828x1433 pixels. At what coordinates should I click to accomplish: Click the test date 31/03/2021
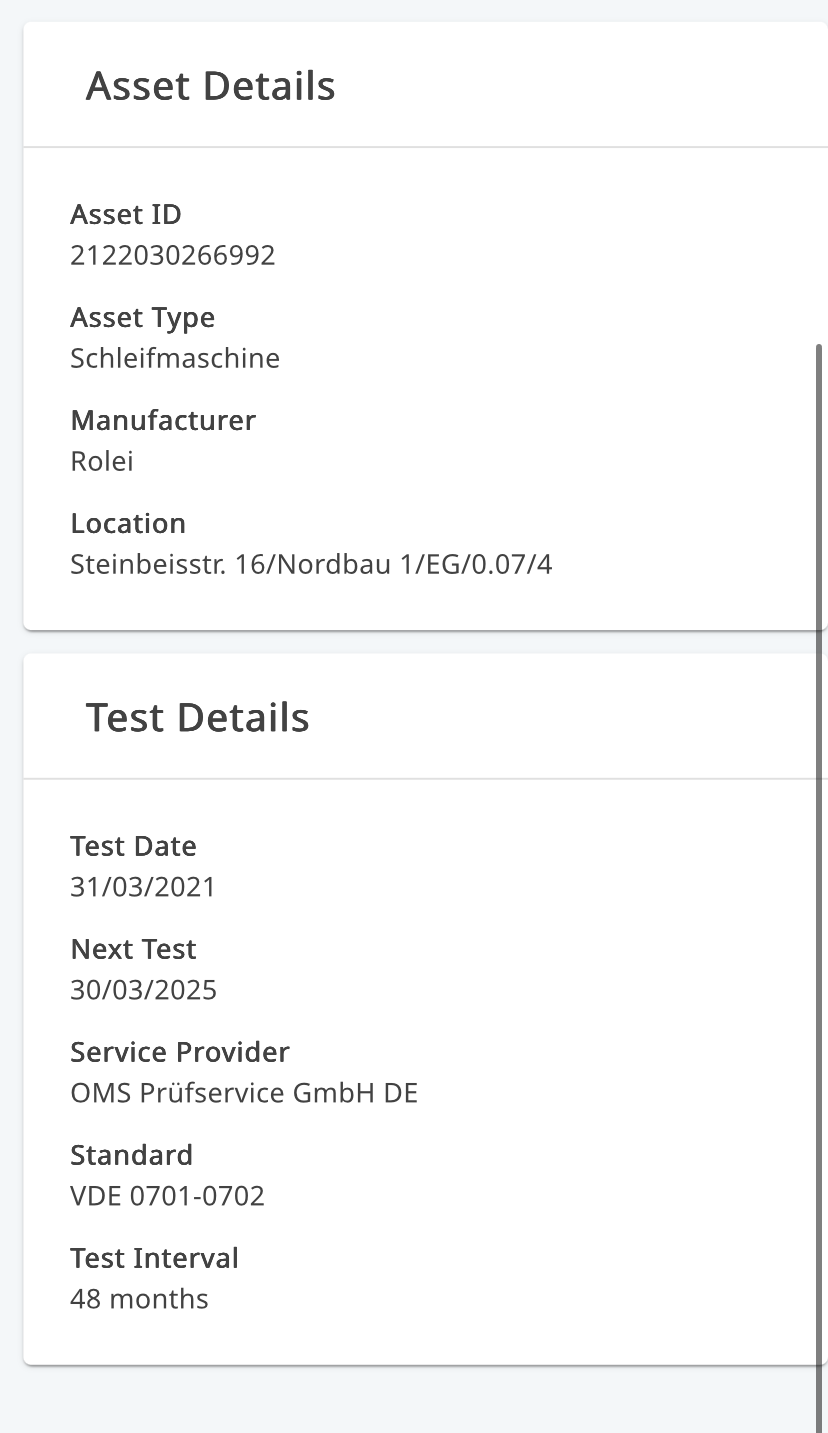143,887
